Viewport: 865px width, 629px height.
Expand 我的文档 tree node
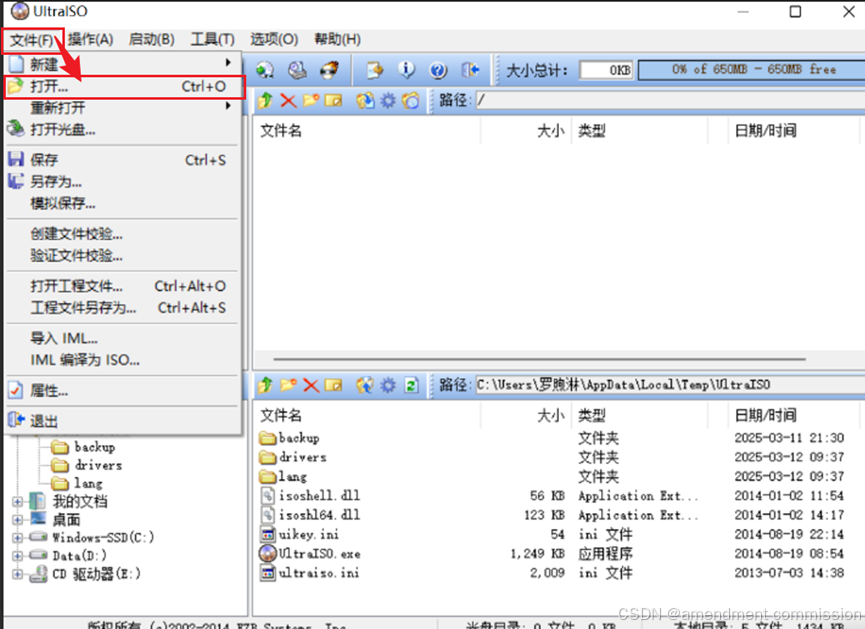[18, 502]
